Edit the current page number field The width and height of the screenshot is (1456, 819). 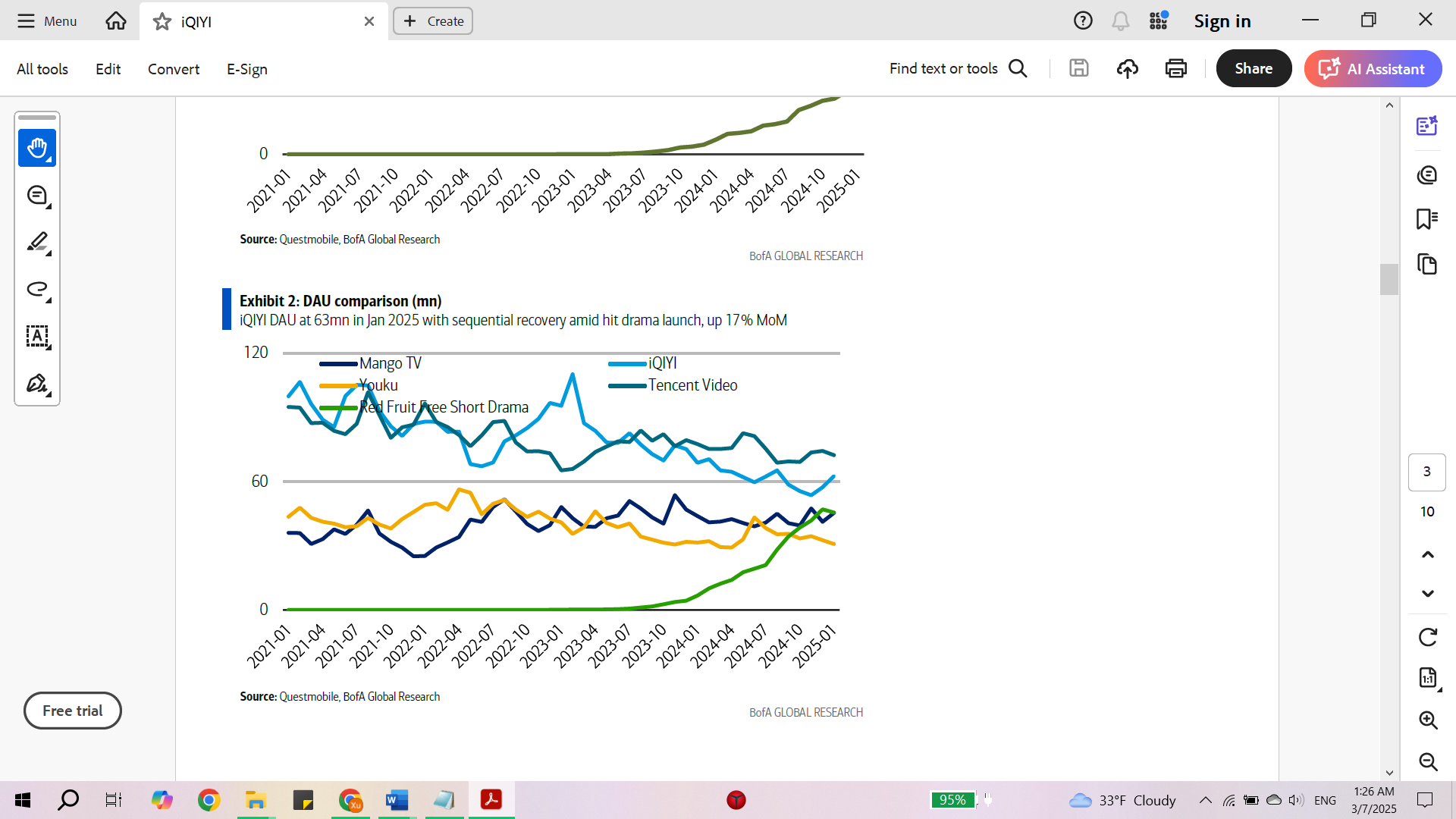tap(1427, 472)
